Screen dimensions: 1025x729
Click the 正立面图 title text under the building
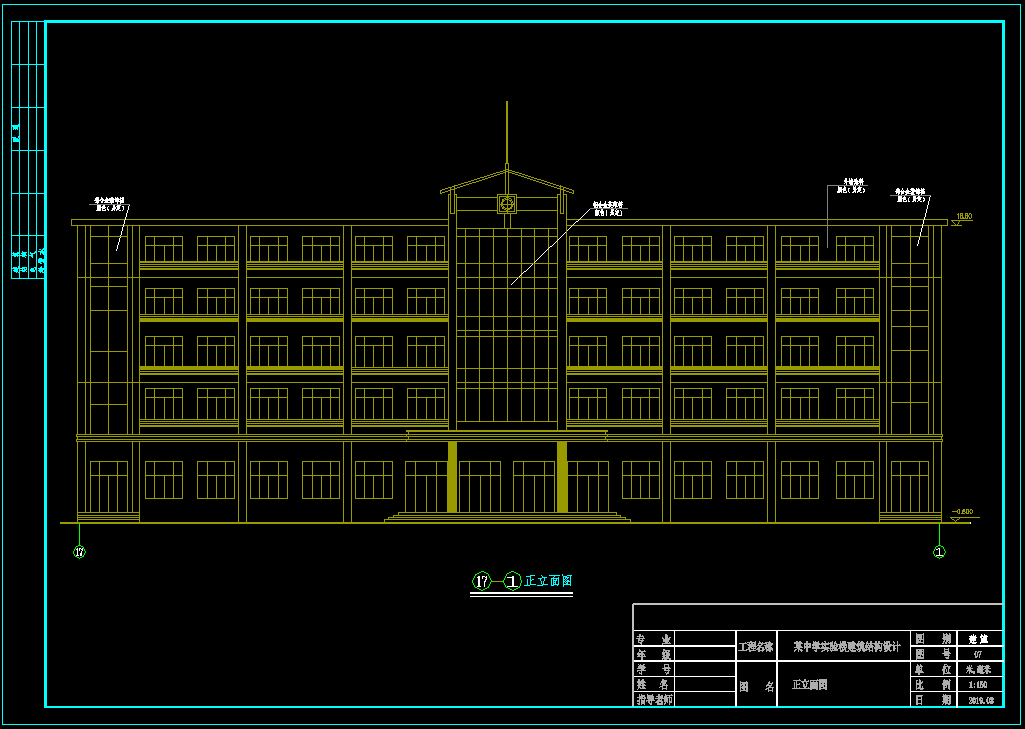pos(549,581)
